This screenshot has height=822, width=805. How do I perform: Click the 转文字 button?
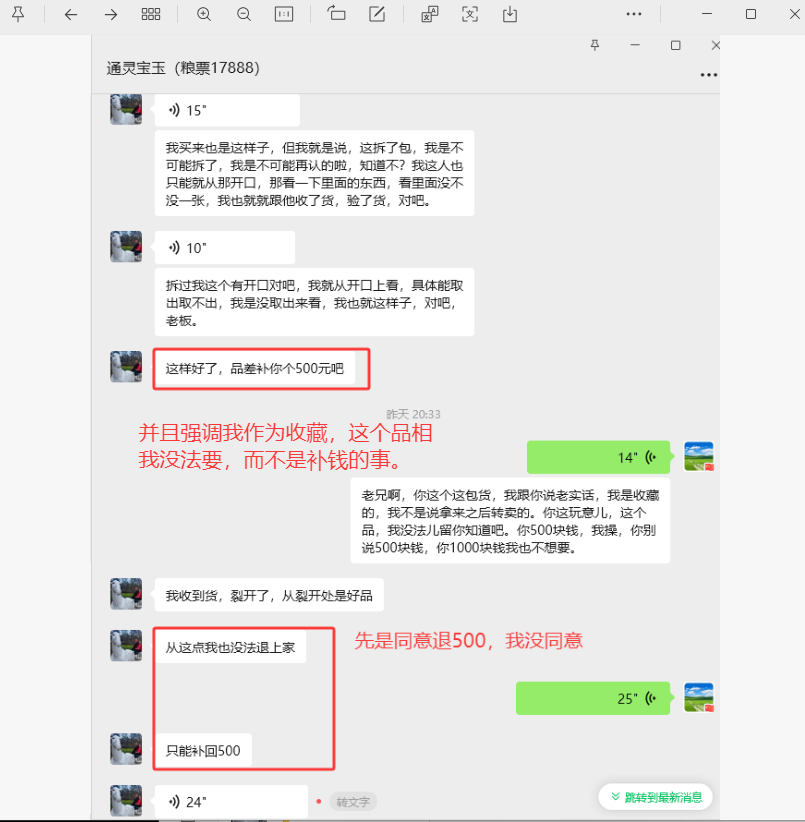coord(354,801)
